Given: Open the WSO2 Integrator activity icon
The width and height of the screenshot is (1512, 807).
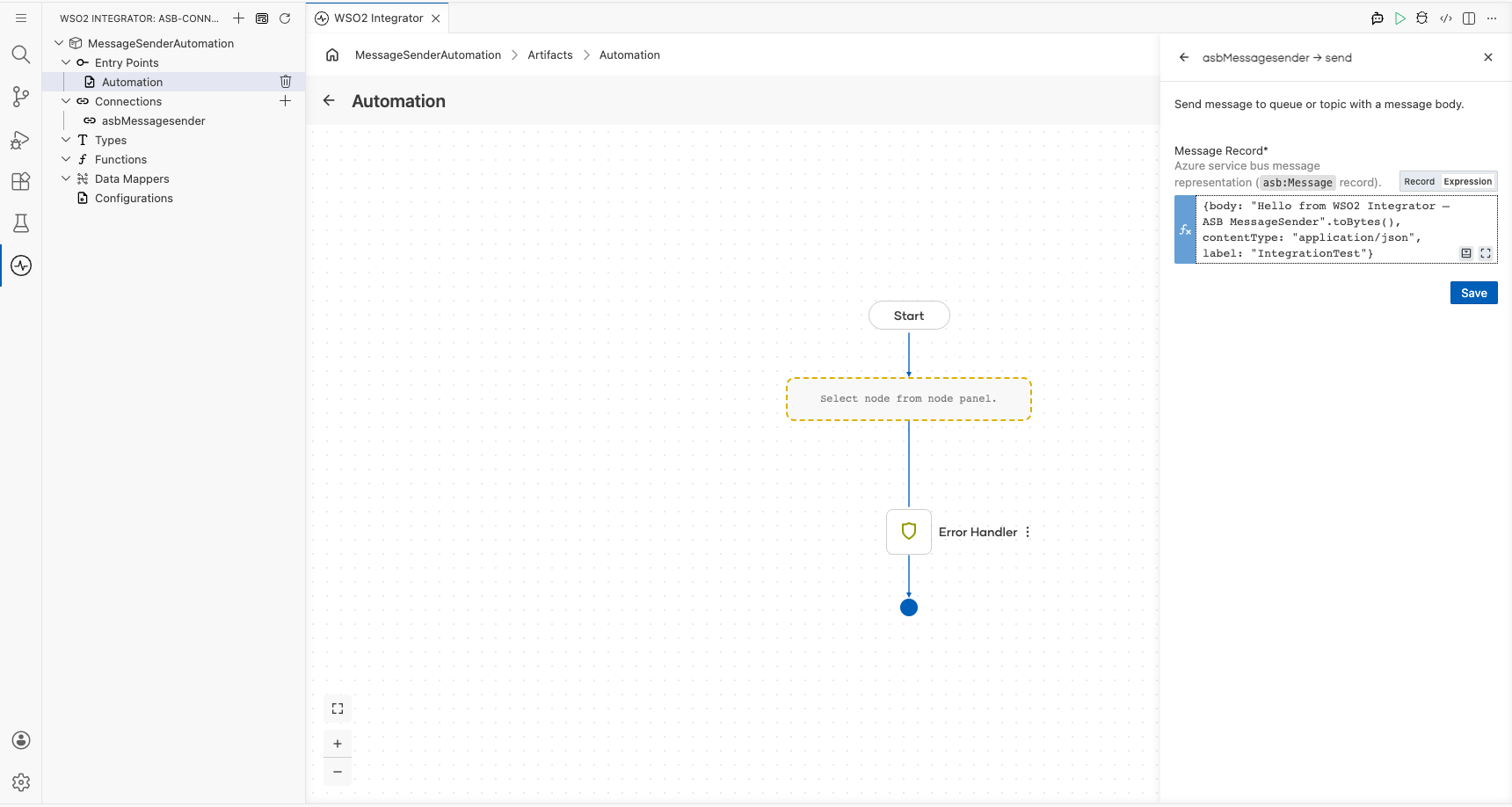Looking at the screenshot, I should [x=21, y=265].
